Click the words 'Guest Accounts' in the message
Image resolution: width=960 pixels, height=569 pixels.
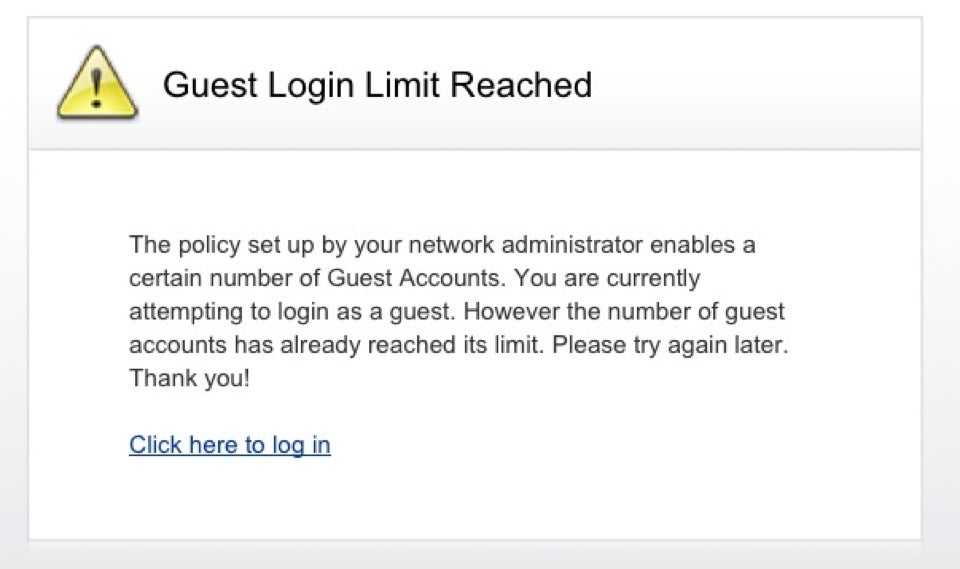click(x=414, y=278)
